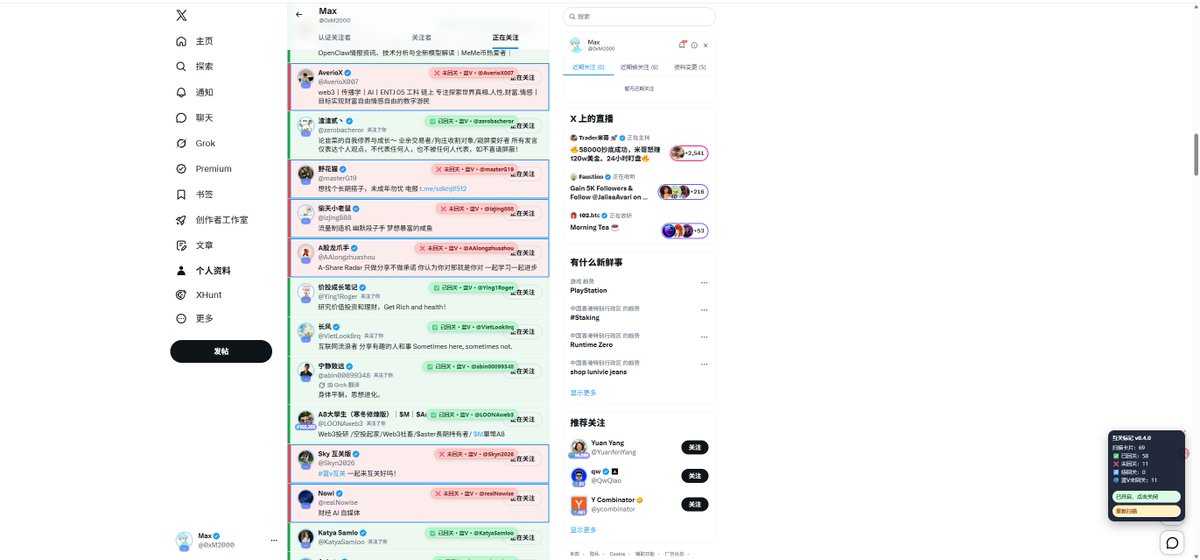
Task: Open 个人资料 profile page
Action: pos(203,270)
